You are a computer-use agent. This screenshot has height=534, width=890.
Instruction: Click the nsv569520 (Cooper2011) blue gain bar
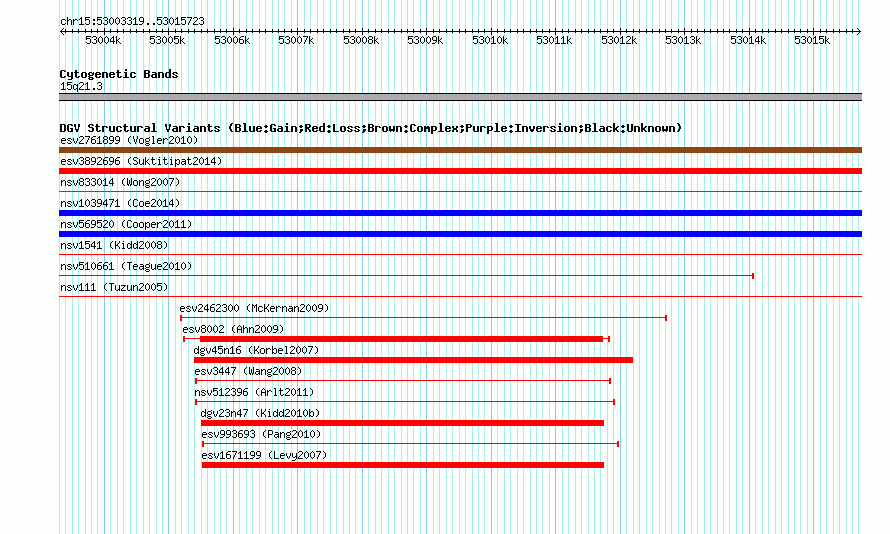point(460,234)
